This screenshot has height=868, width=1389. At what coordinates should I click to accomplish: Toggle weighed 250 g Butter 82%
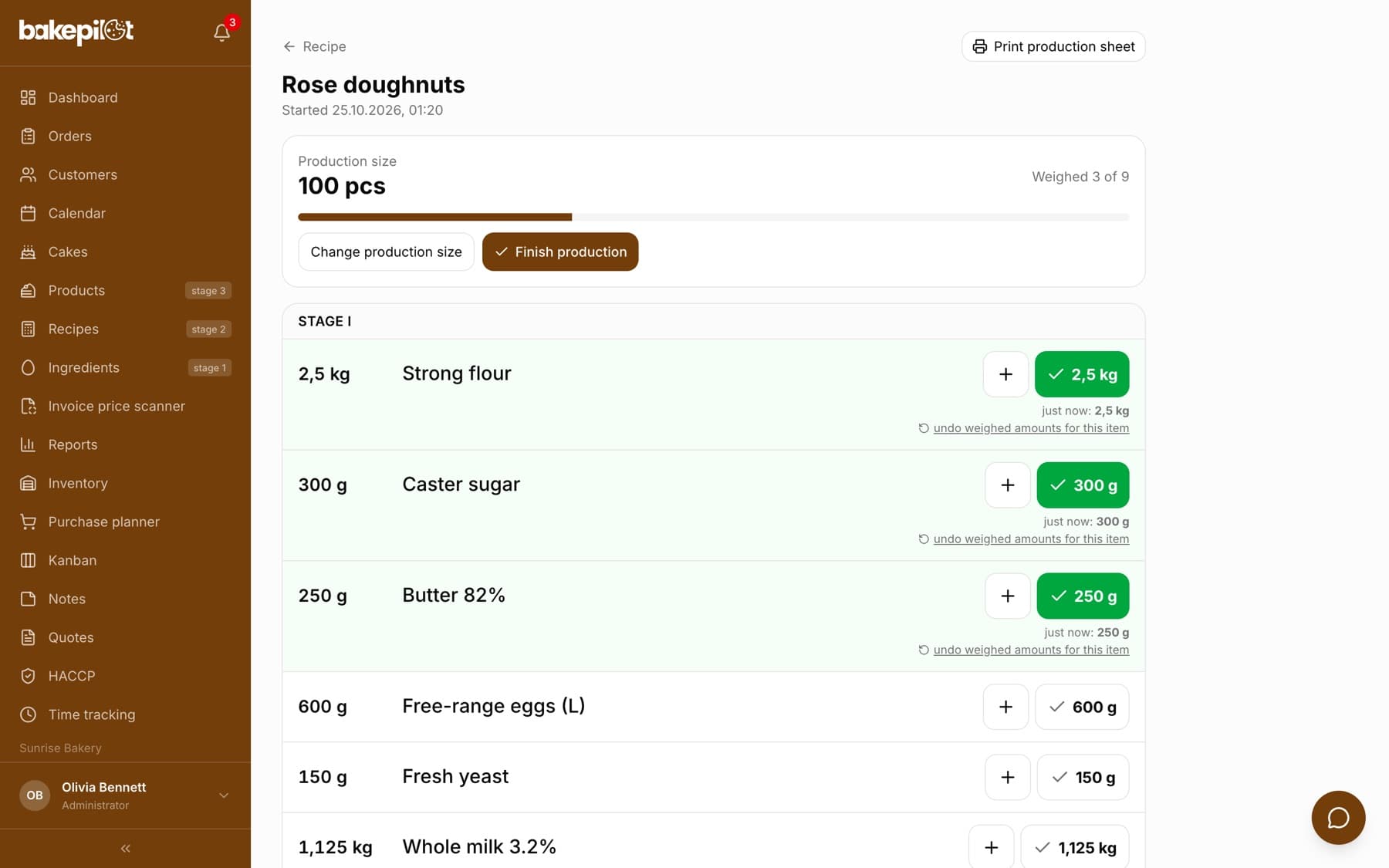(x=1083, y=596)
